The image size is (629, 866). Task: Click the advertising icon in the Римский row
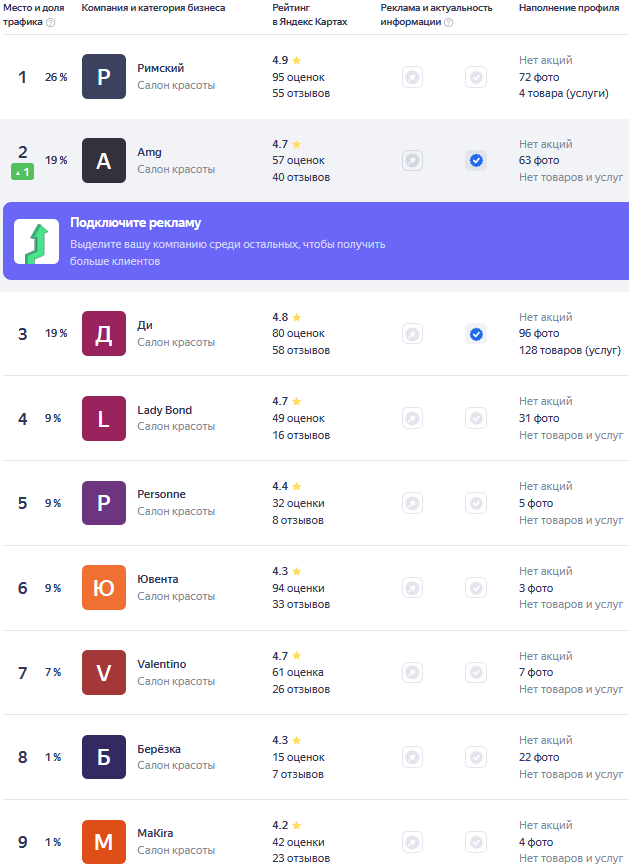(x=412, y=77)
